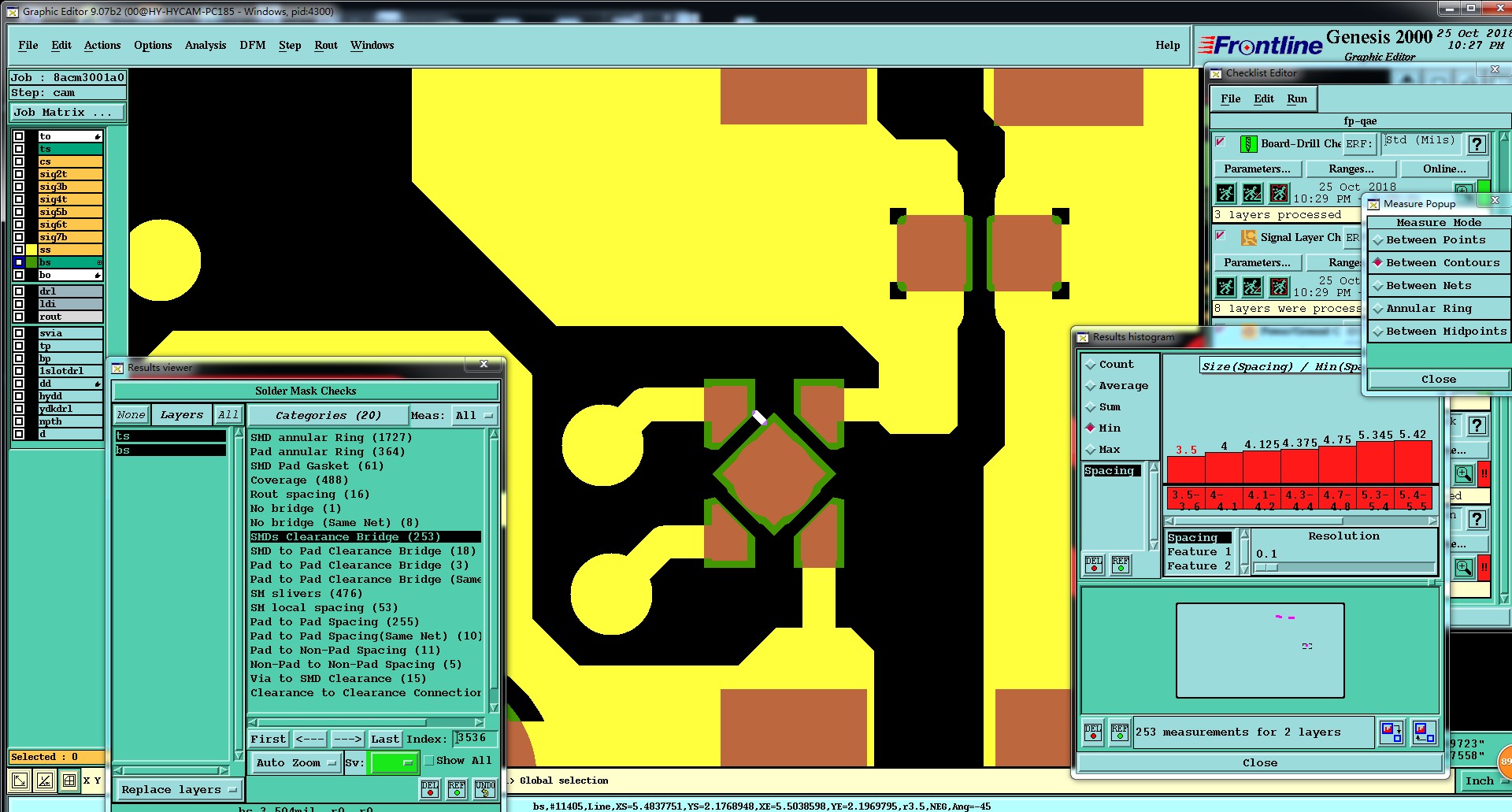
Task: Click second runner icon under Signal Layer Checks
Action: tap(1252, 287)
